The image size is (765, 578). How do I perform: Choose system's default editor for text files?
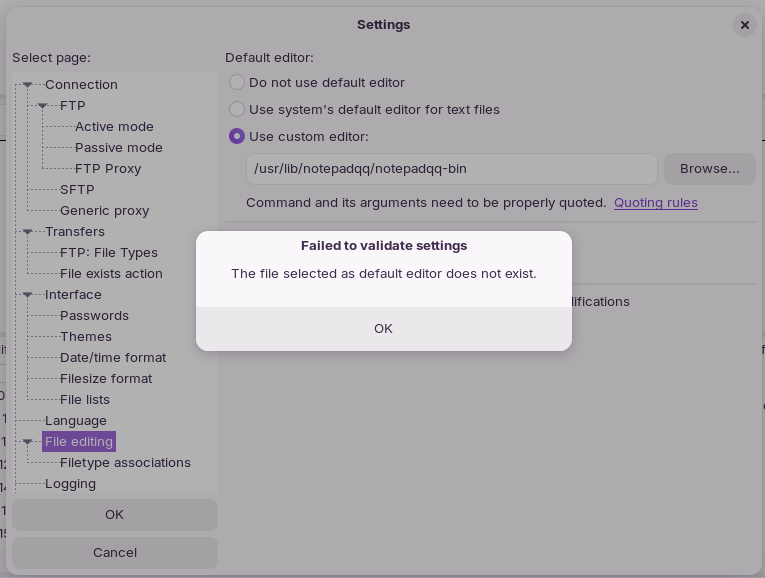[x=237, y=109]
